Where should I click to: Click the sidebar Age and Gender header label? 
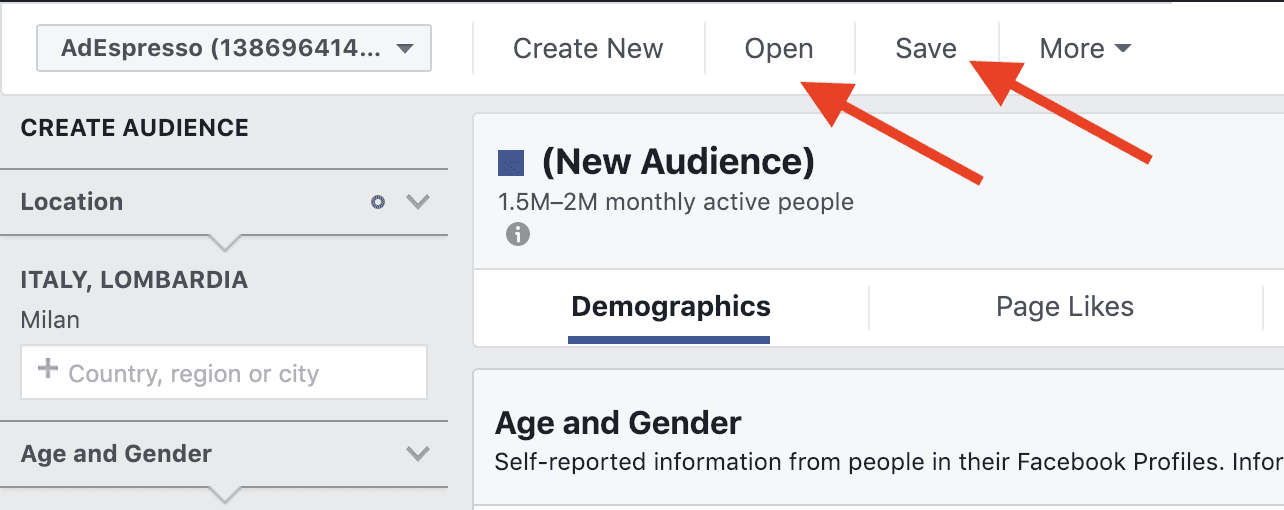coord(116,454)
